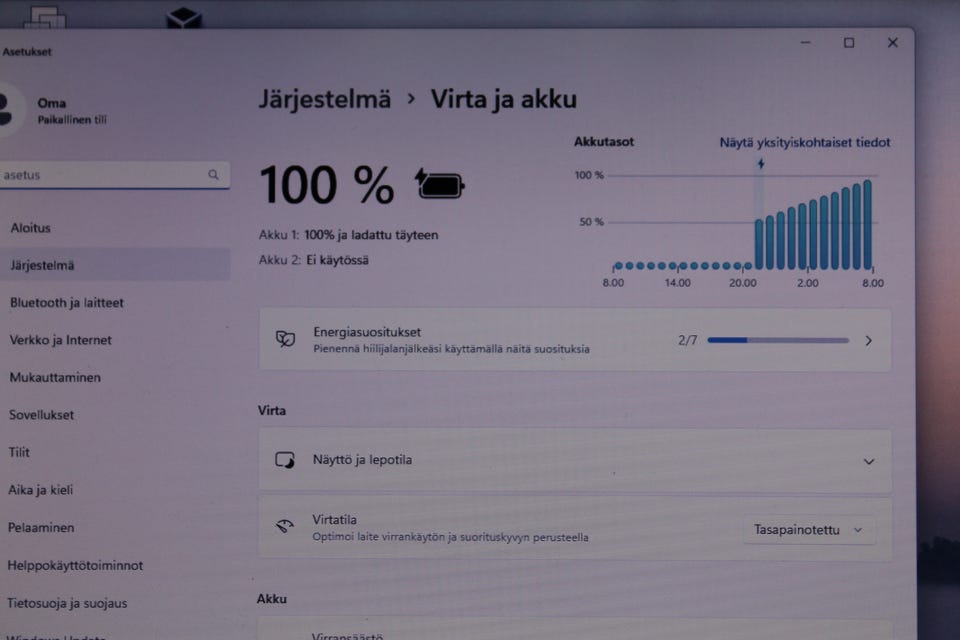The height and width of the screenshot is (640, 960).
Task: Minimize the Asetukset window
Action: (x=806, y=42)
